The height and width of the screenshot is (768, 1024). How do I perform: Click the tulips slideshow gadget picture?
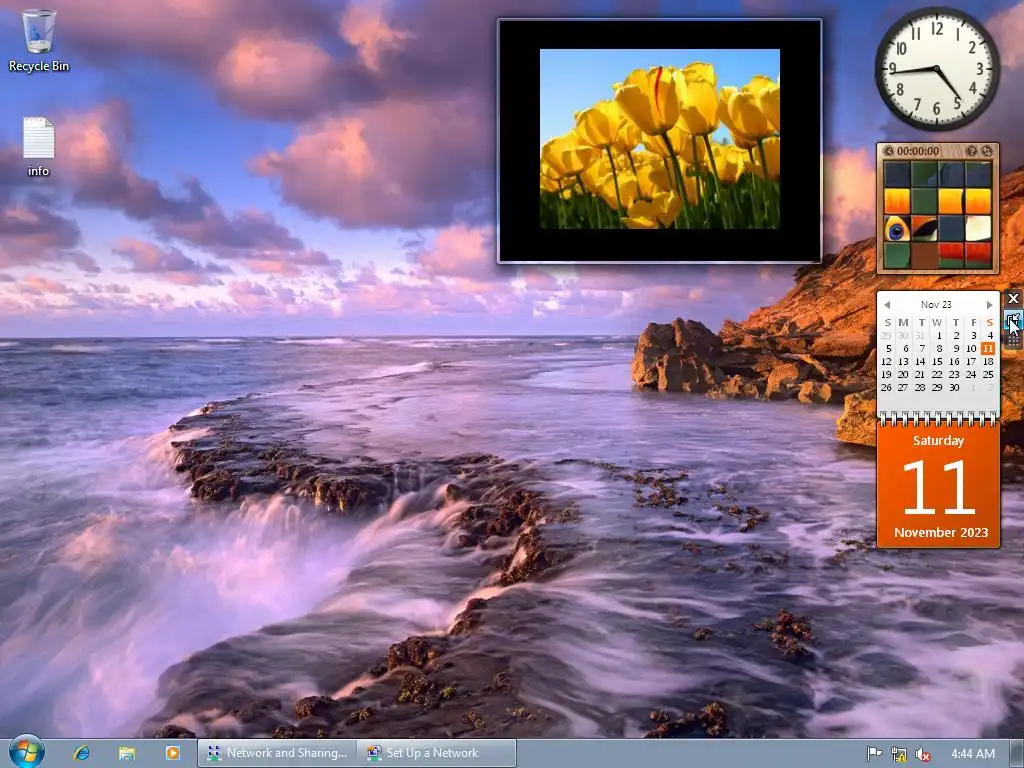point(660,138)
